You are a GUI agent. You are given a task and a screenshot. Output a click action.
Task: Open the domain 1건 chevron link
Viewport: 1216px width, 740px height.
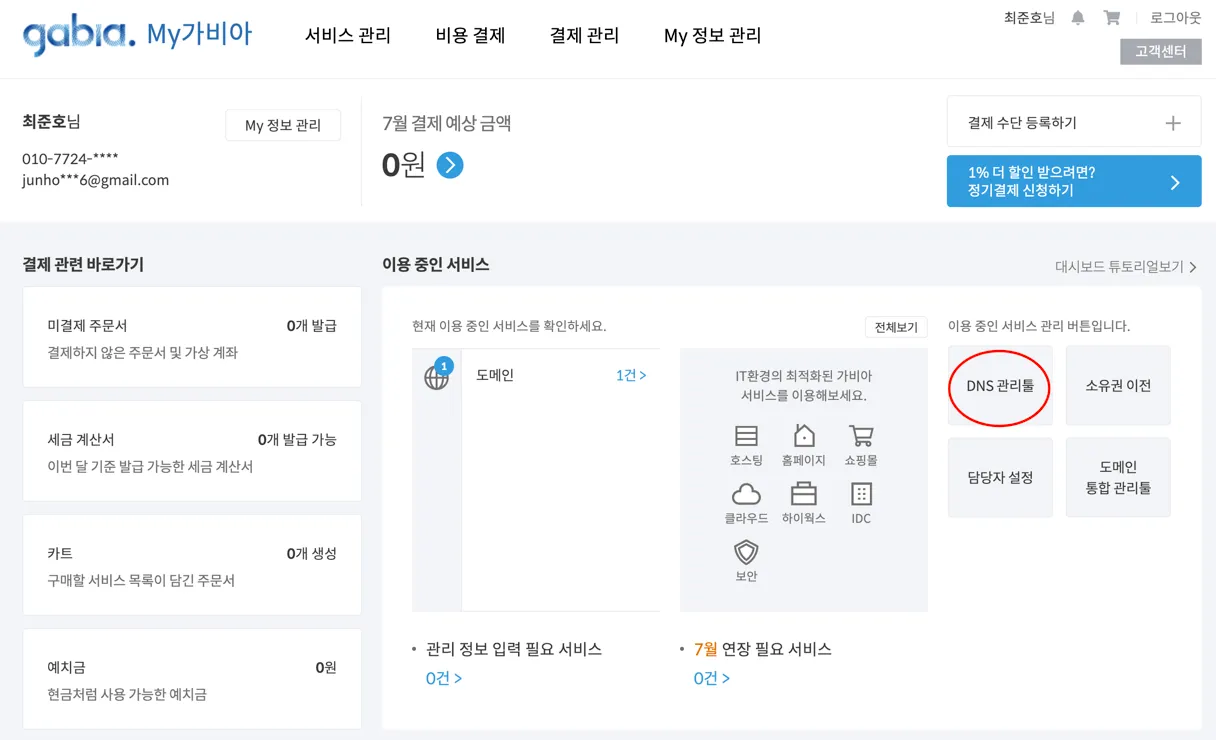click(631, 375)
